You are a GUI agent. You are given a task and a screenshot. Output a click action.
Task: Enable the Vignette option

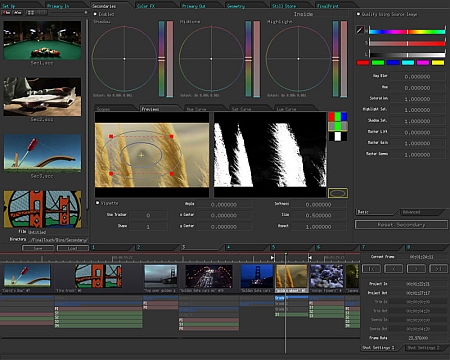[x=97, y=203]
